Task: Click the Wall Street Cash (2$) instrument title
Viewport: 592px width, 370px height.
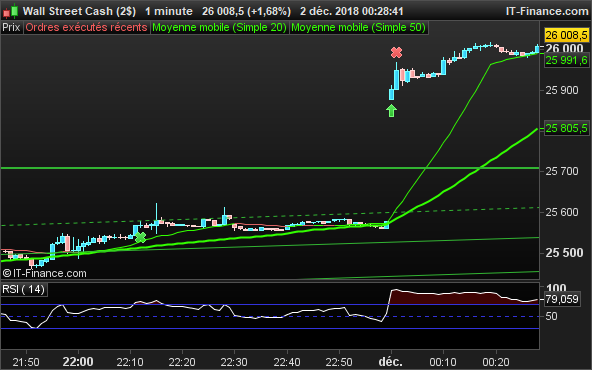Action: [x=79, y=11]
